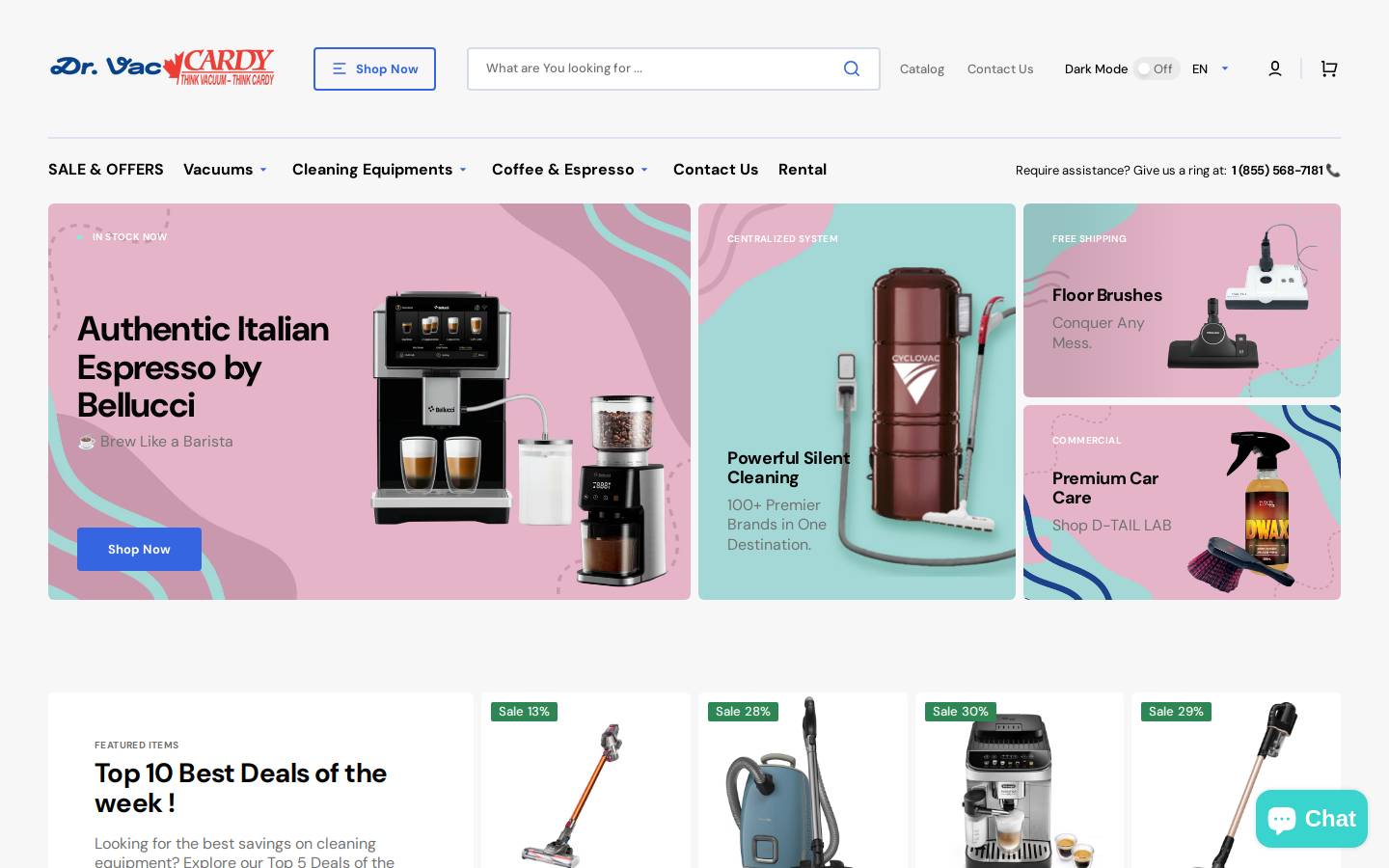Open the Premium Car Care banner
This screenshot has width=1389, height=868.
click(1182, 502)
